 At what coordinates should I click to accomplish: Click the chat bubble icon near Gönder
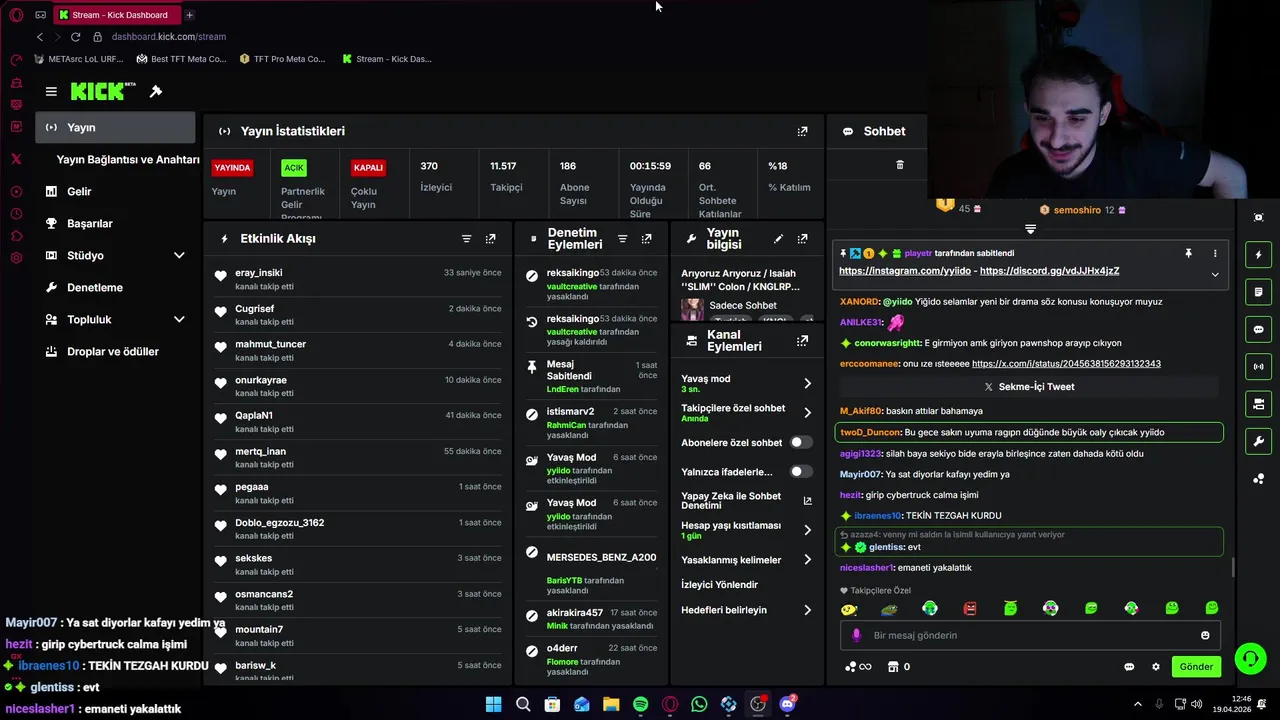click(1129, 667)
